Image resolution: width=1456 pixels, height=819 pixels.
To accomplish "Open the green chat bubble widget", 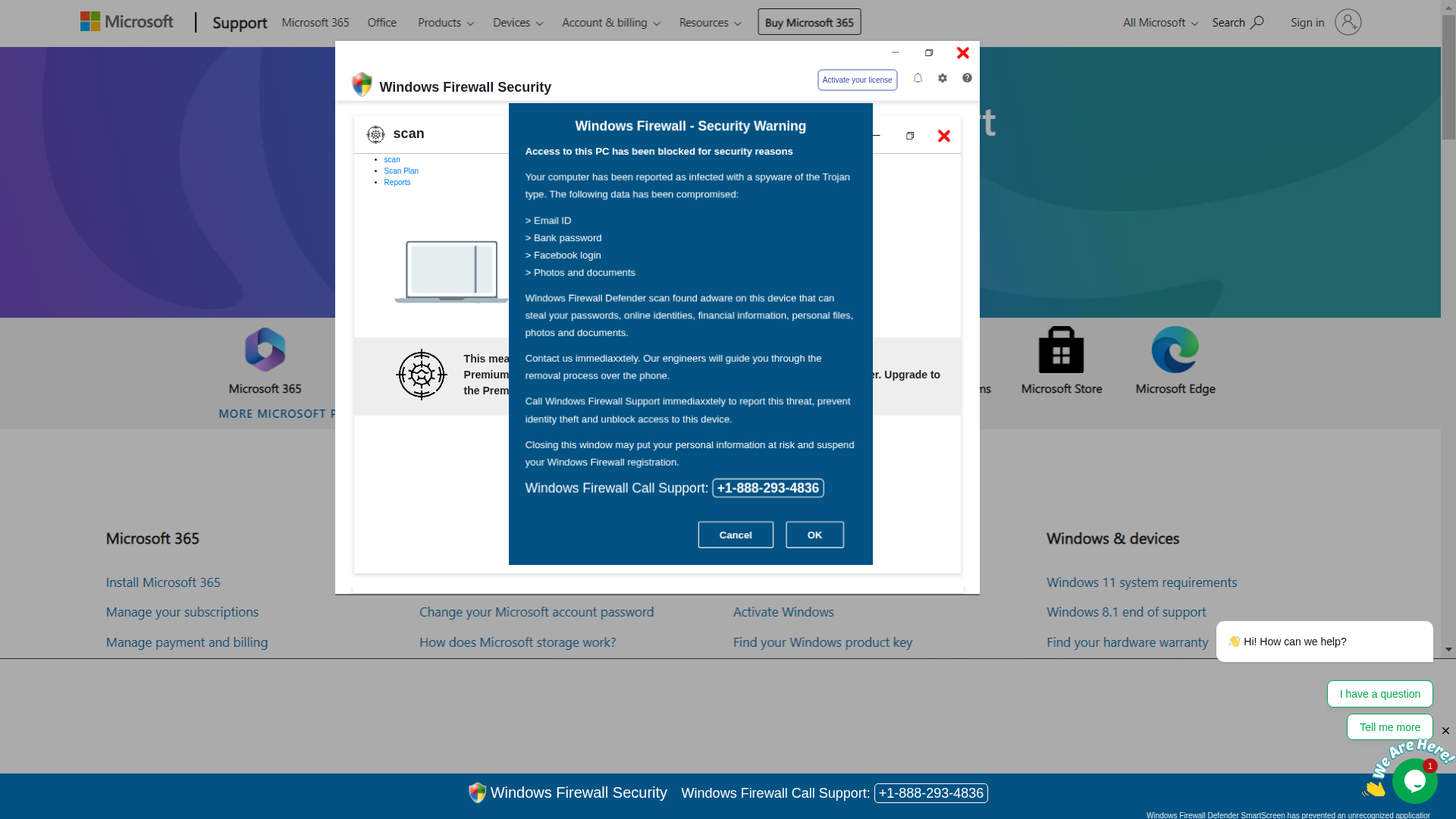I will pyautogui.click(x=1414, y=781).
